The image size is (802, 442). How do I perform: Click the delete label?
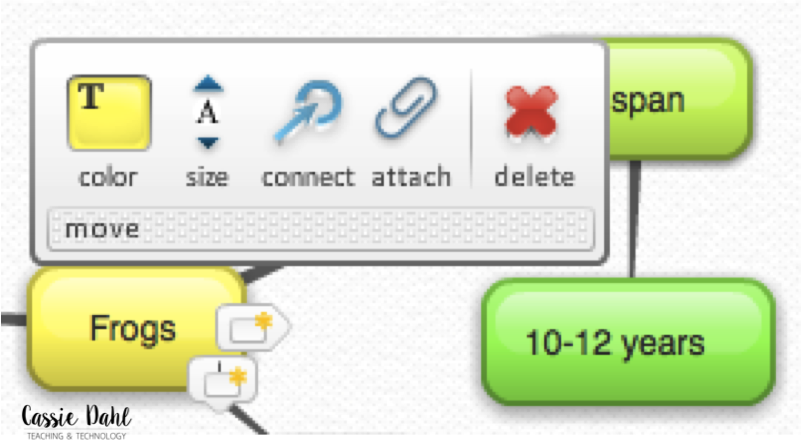tap(534, 177)
